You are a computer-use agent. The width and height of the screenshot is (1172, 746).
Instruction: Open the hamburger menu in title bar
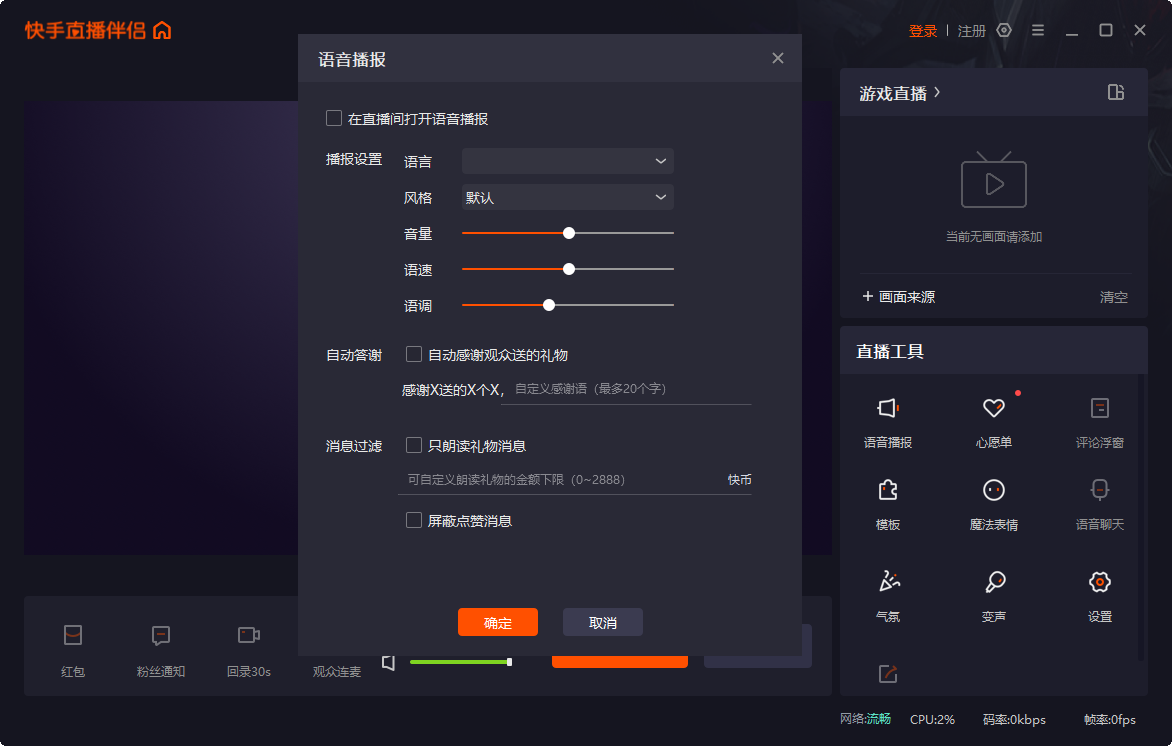click(x=1038, y=30)
